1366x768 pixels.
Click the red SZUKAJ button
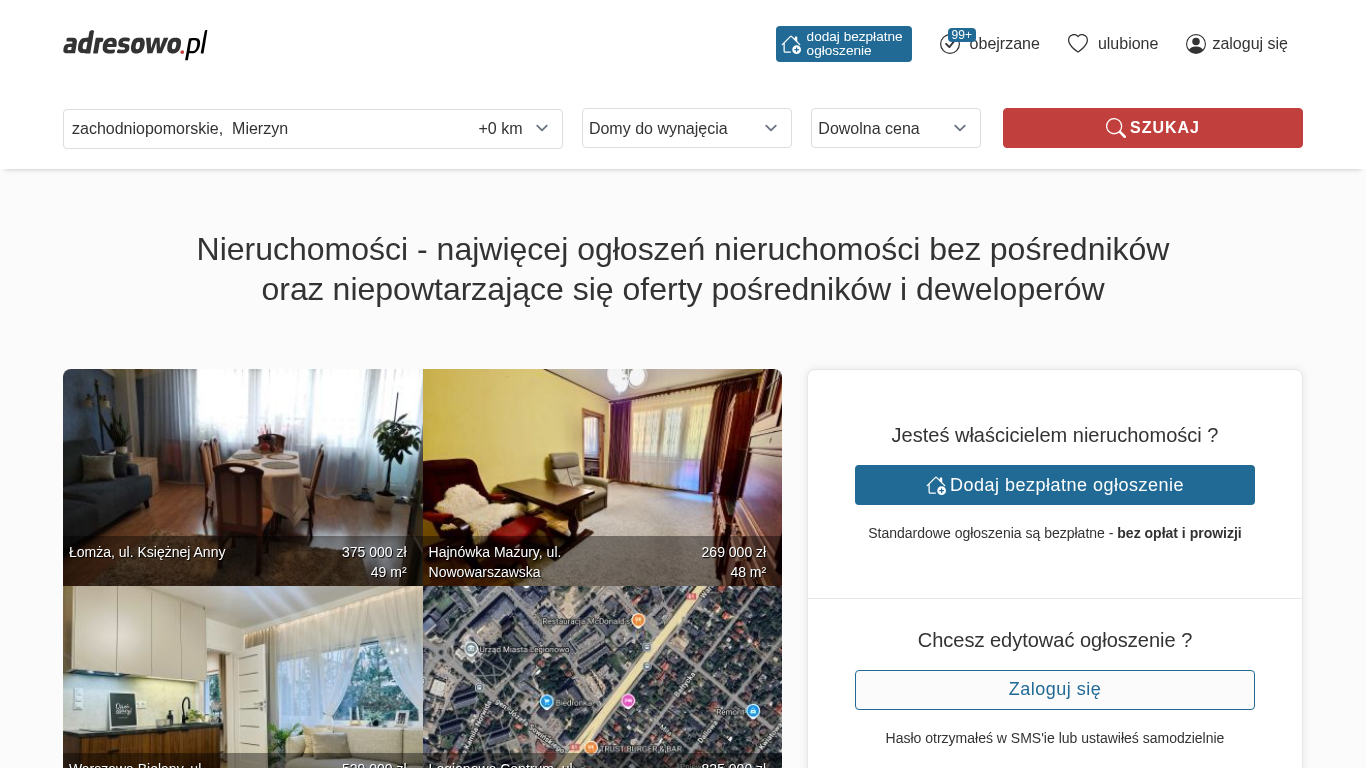[1153, 128]
